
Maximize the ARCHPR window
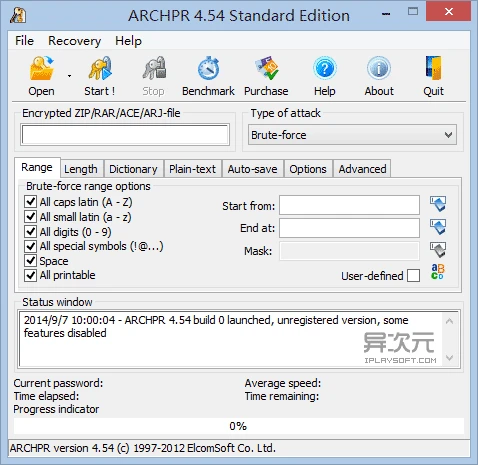point(413,12)
